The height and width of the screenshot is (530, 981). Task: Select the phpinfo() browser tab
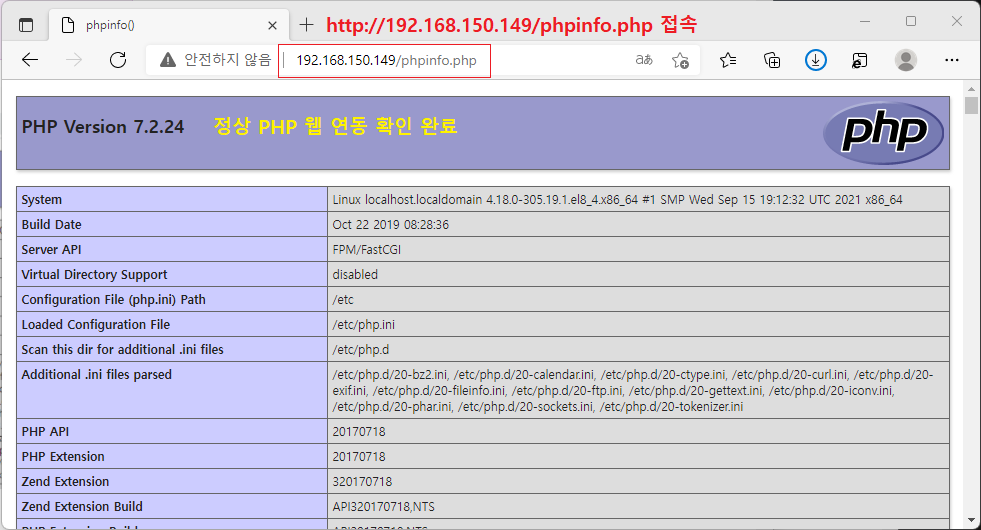(169, 25)
